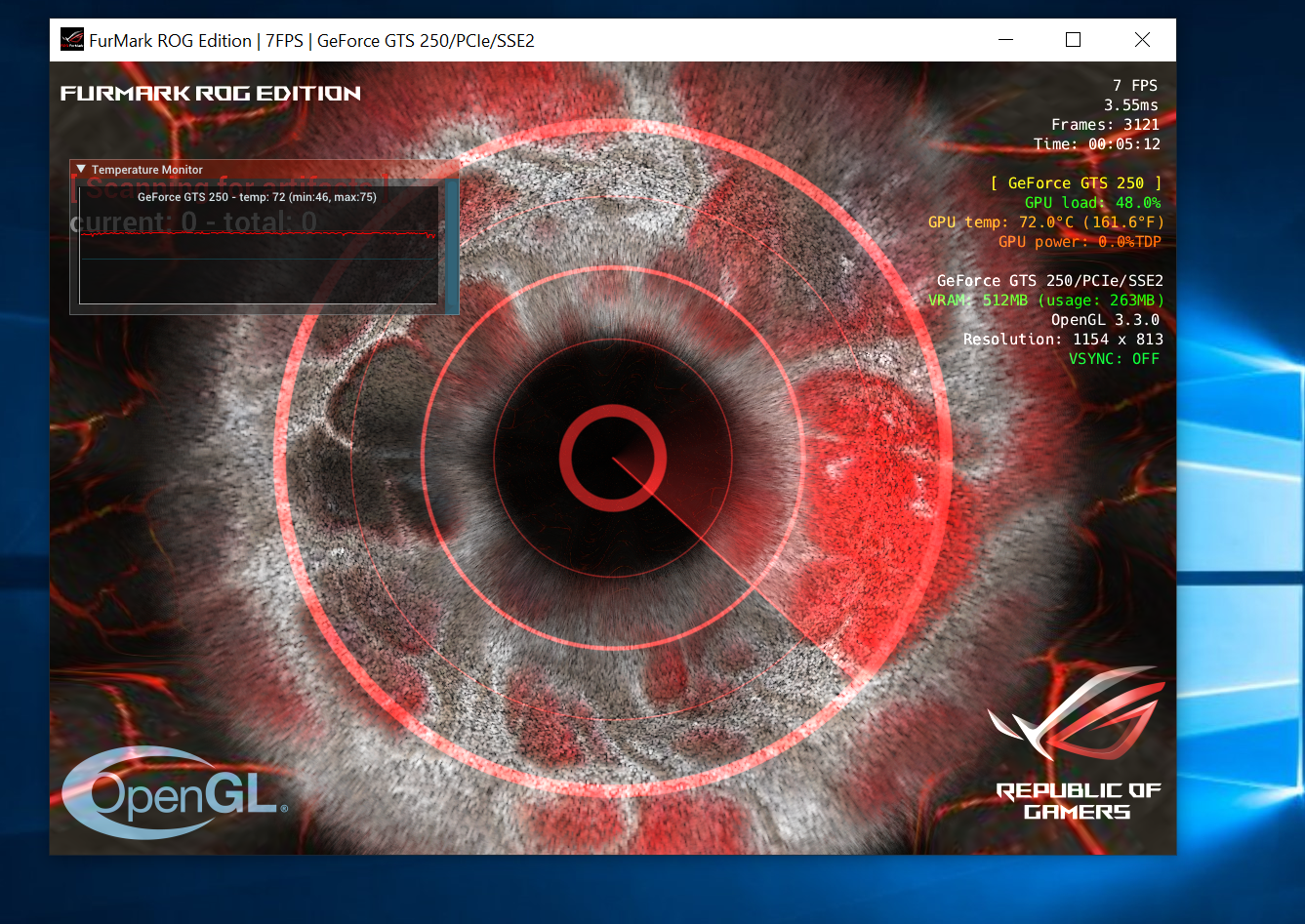
Task: Click the "Time: 00:05:12" readout
Action: [x=1097, y=144]
